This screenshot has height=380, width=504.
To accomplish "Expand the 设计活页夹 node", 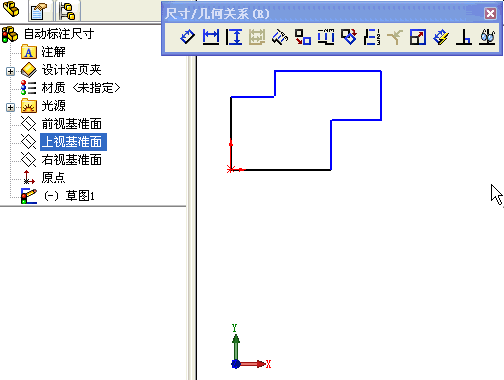I will [x=10, y=71].
